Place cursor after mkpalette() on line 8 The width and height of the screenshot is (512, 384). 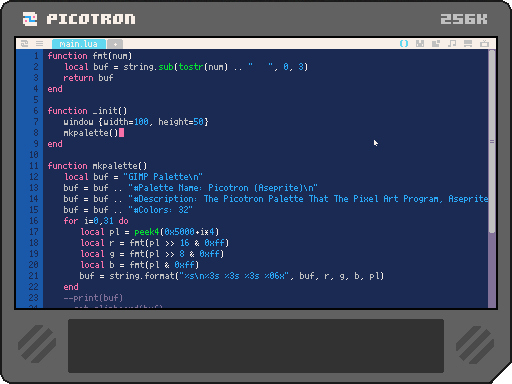coord(119,133)
